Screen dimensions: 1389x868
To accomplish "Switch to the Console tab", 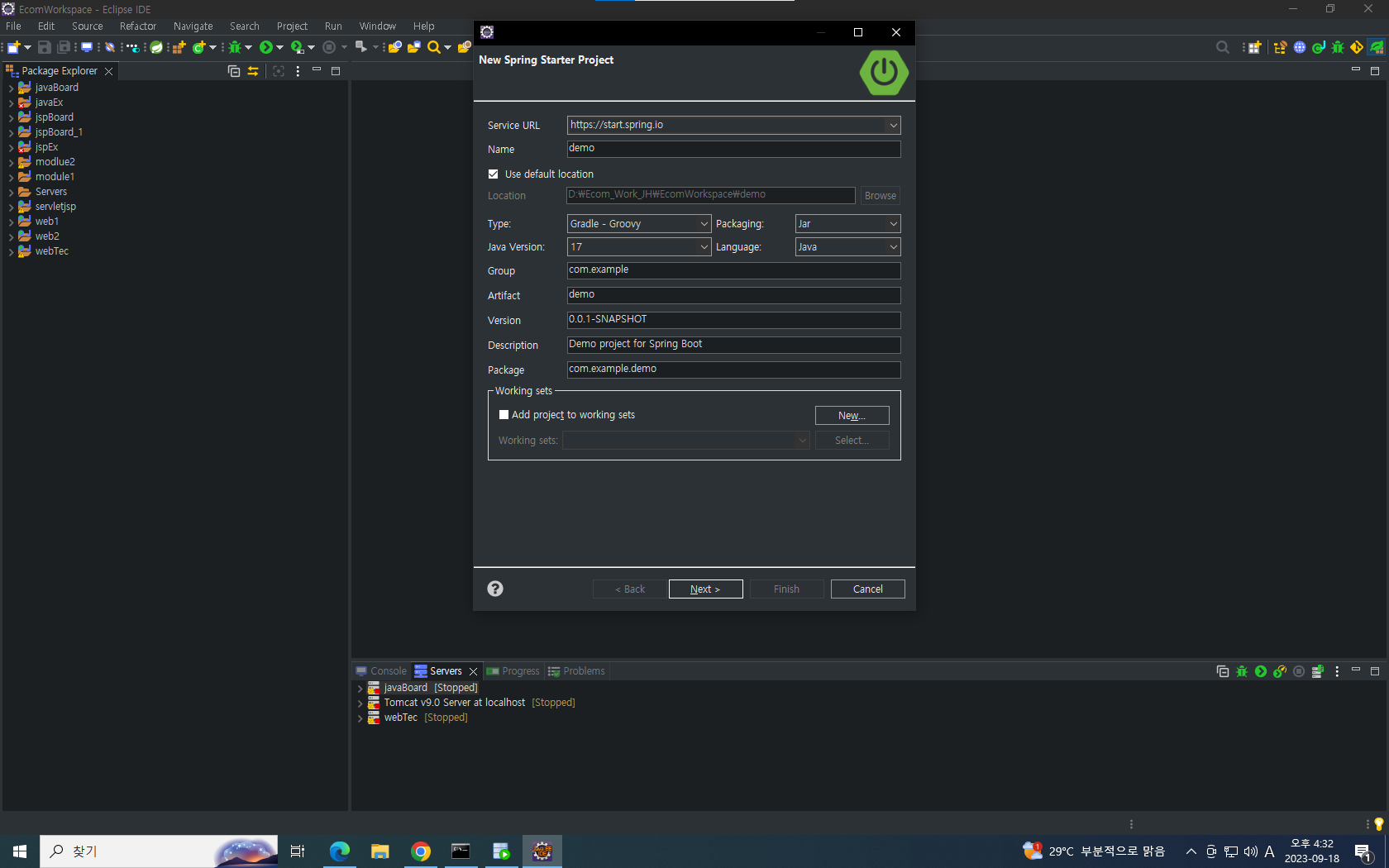I will (x=381, y=671).
